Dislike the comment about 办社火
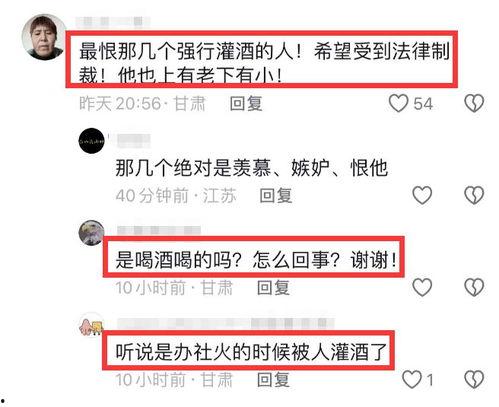Screen dimensions: 499x407 pos(474,379)
